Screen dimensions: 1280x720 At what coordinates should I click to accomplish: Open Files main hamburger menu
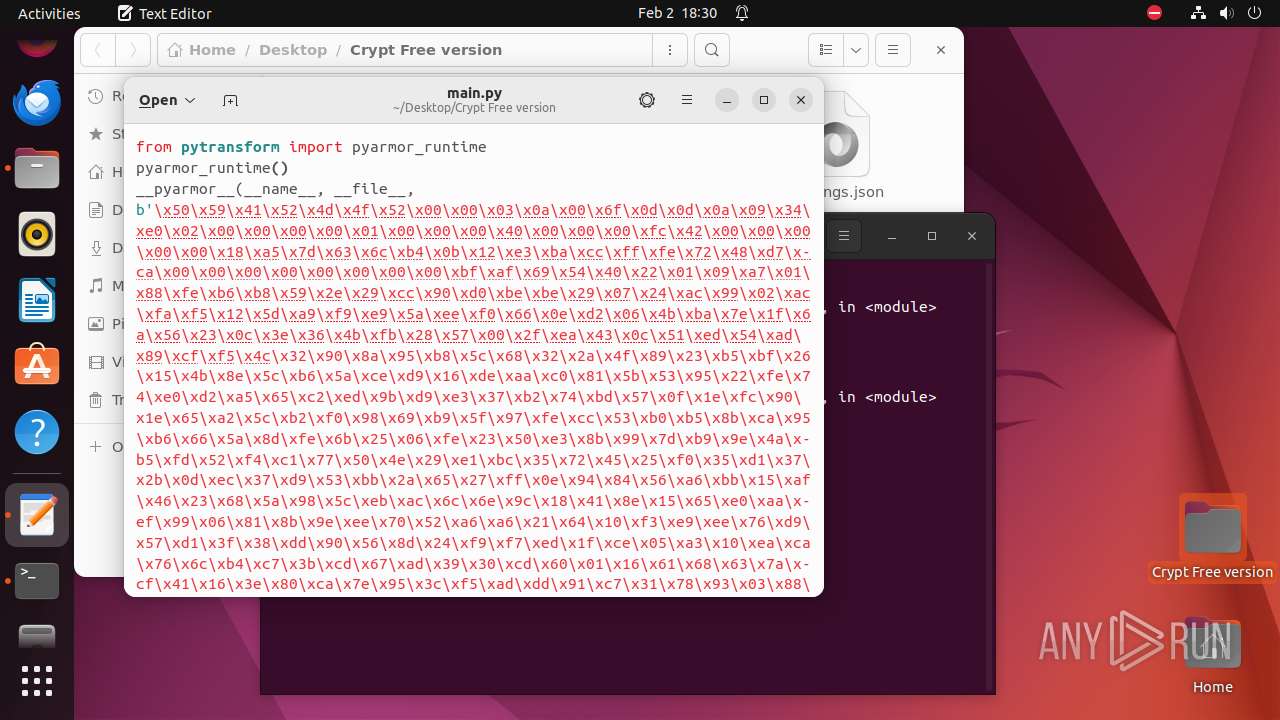coord(893,50)
